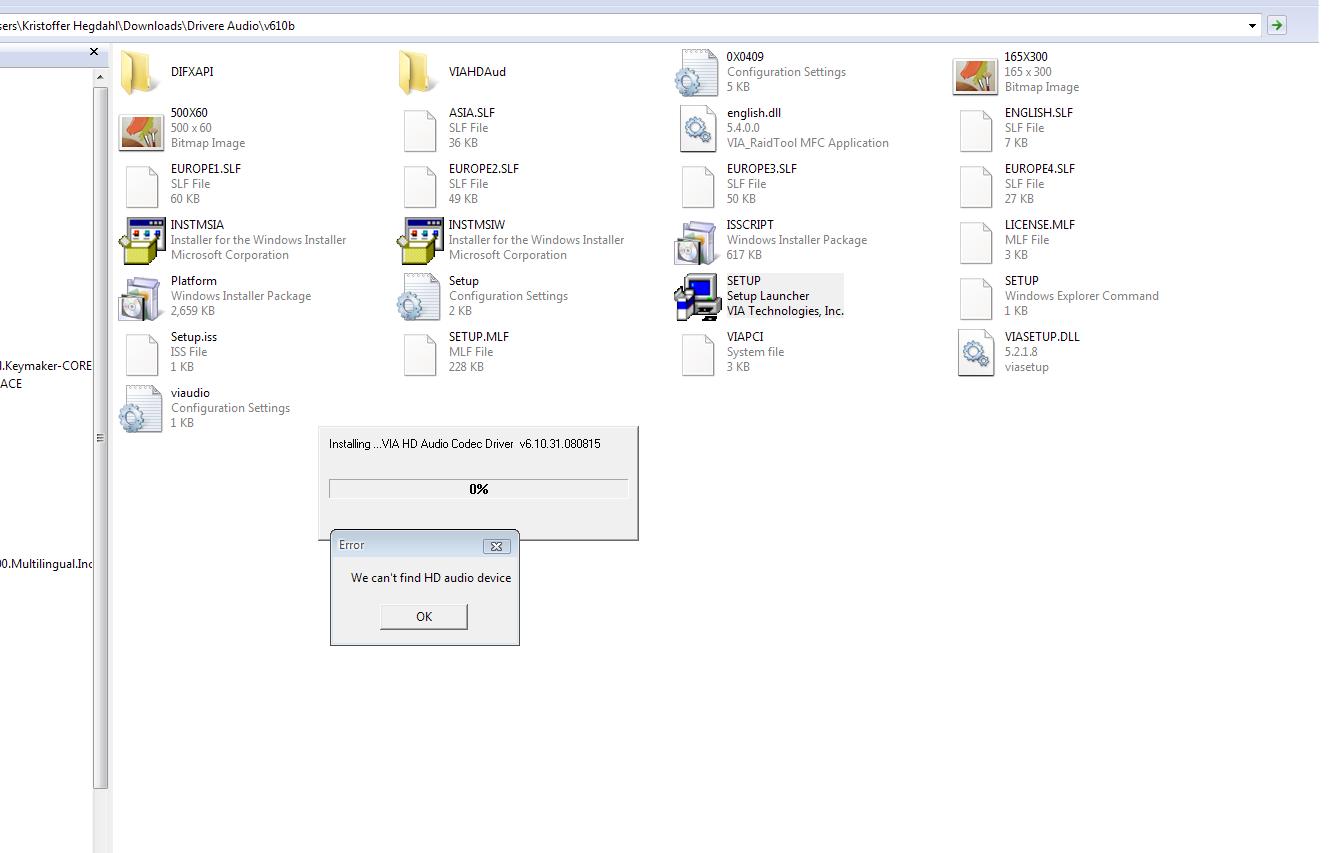Click 'Microsoft Corporation' under INSTMSIA

coord(230,255)
